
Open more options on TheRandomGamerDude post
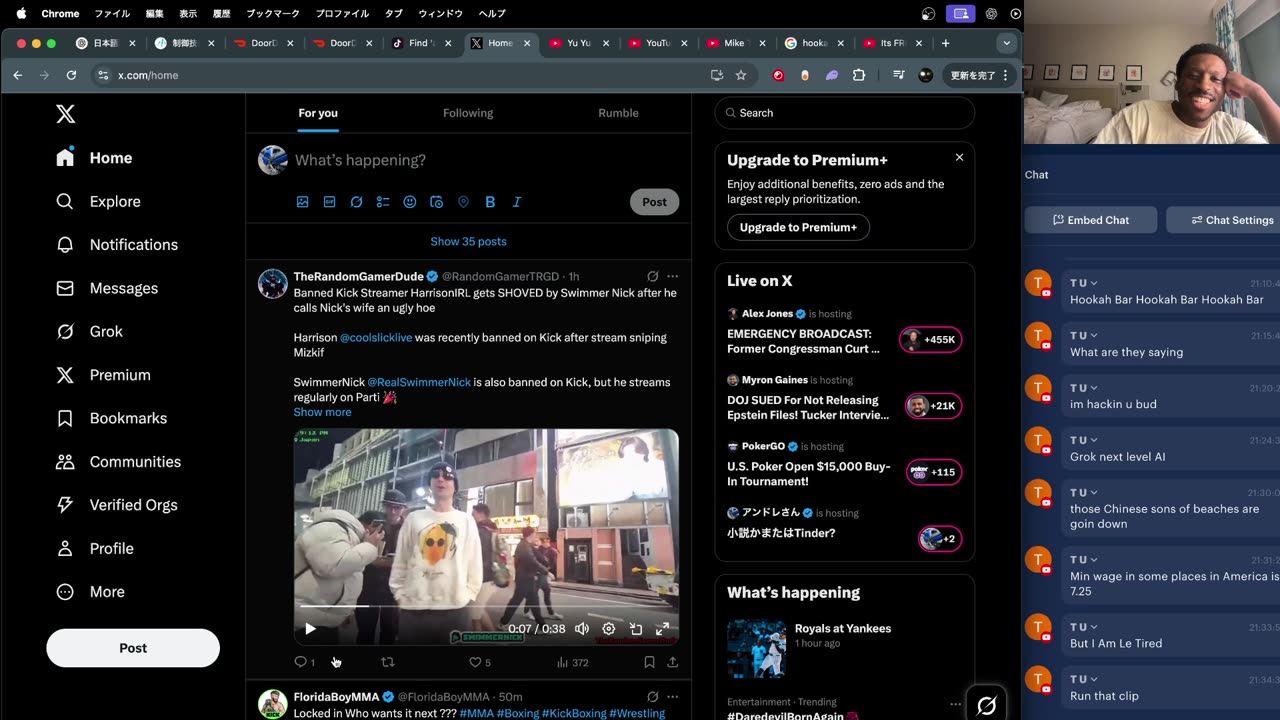[672, 276]
